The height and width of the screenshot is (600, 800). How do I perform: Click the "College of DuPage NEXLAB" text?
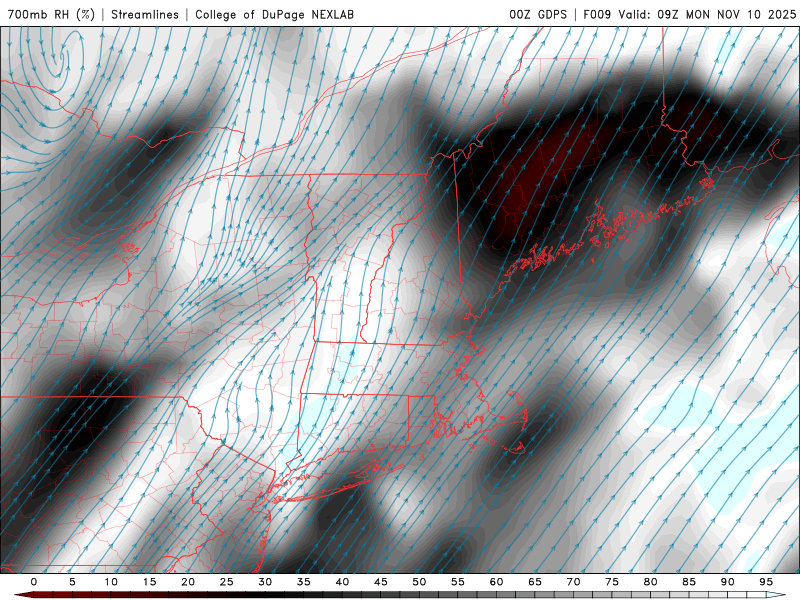[x=274, y=14]
